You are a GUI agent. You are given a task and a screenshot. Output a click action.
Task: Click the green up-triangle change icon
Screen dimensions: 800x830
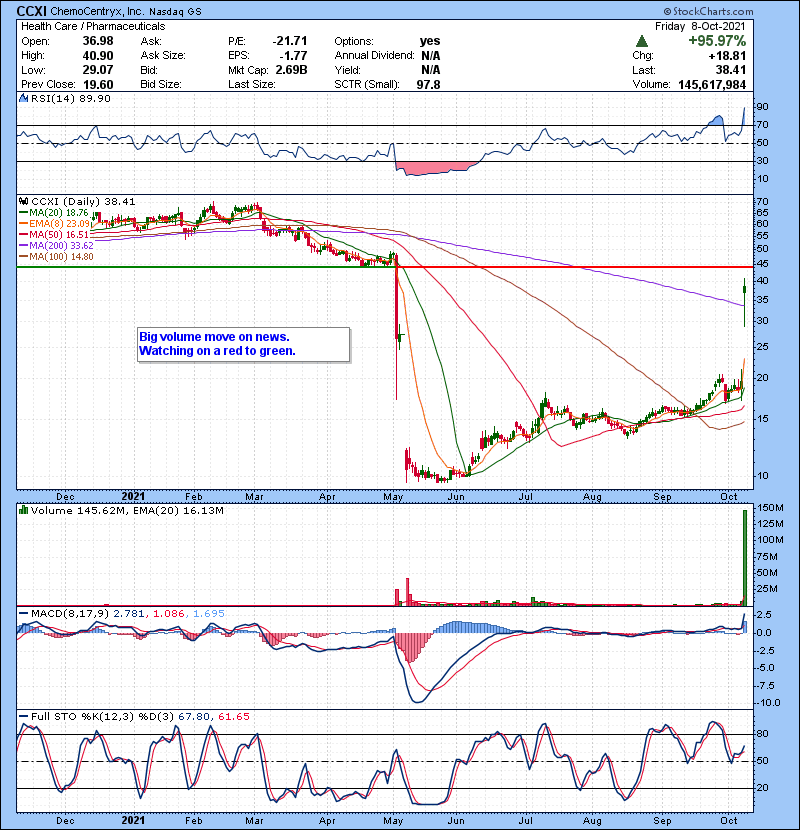(x=642, y=41)
